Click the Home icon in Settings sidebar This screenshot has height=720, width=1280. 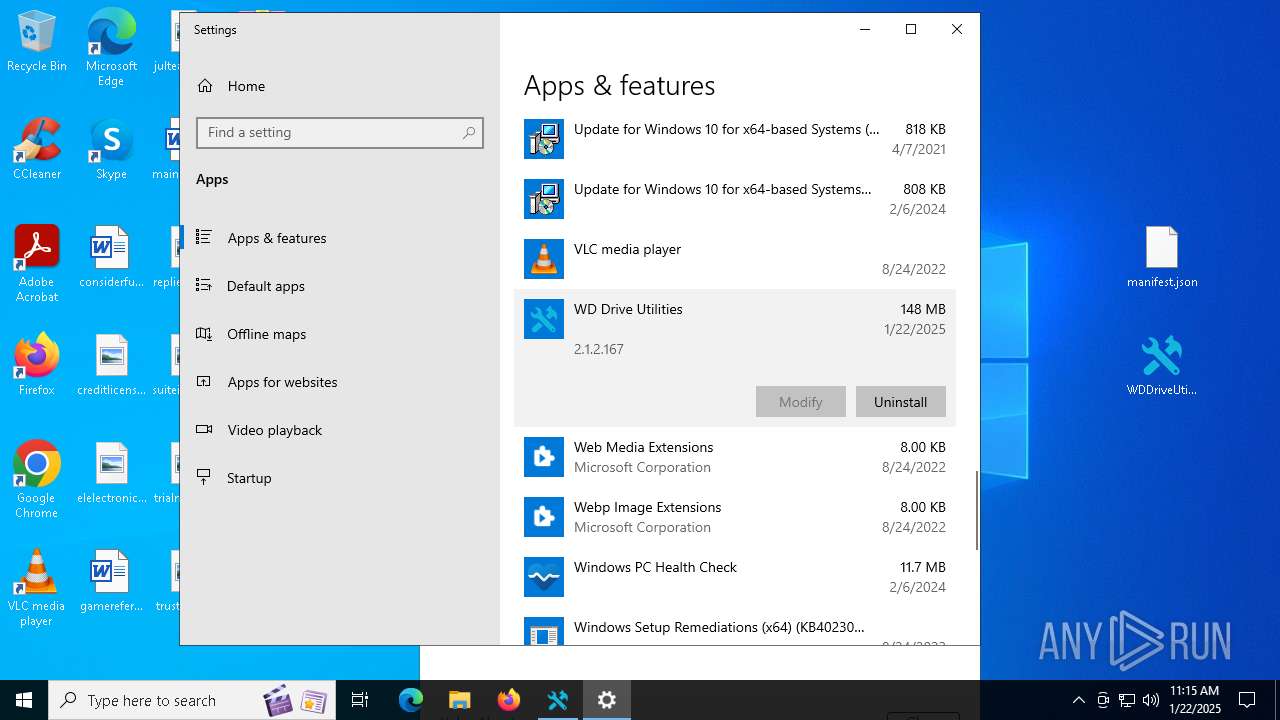[205, 86]
